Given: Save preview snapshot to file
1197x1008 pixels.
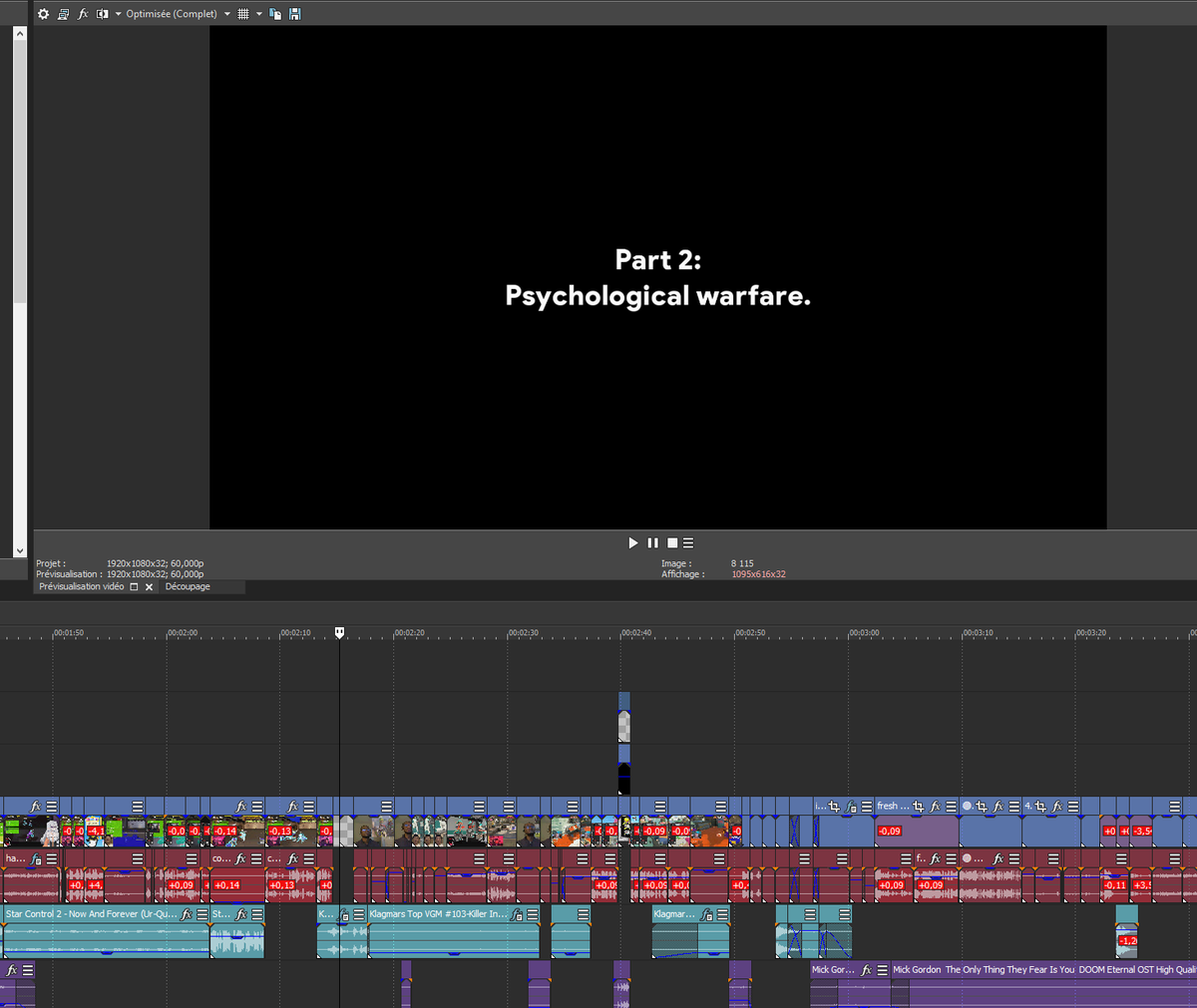Looking at the screenshot, I should 294,14.
